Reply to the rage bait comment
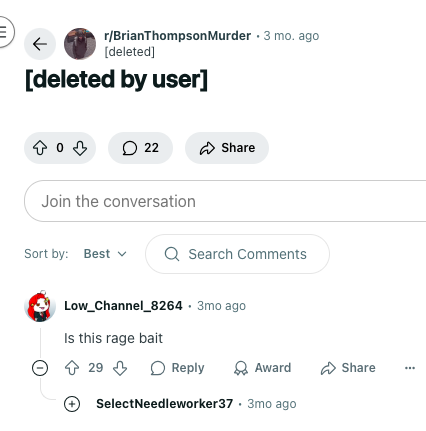 tap(177, 368)
